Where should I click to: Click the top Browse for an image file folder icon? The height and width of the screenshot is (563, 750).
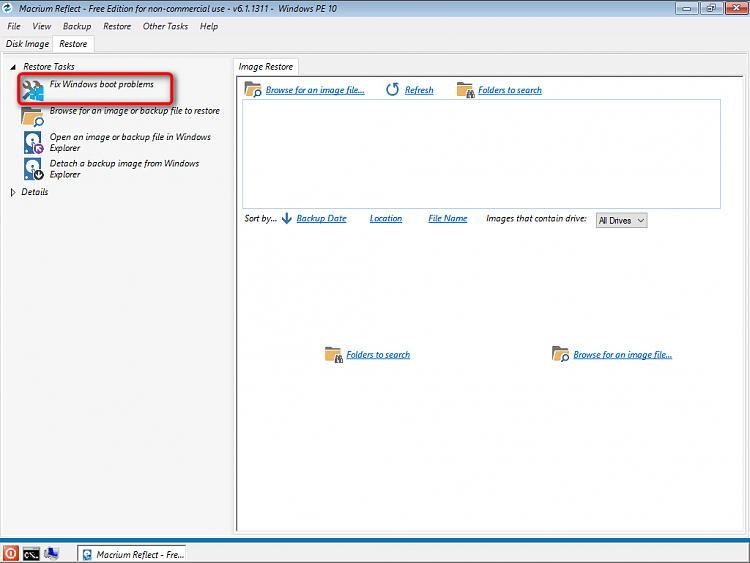253,89
